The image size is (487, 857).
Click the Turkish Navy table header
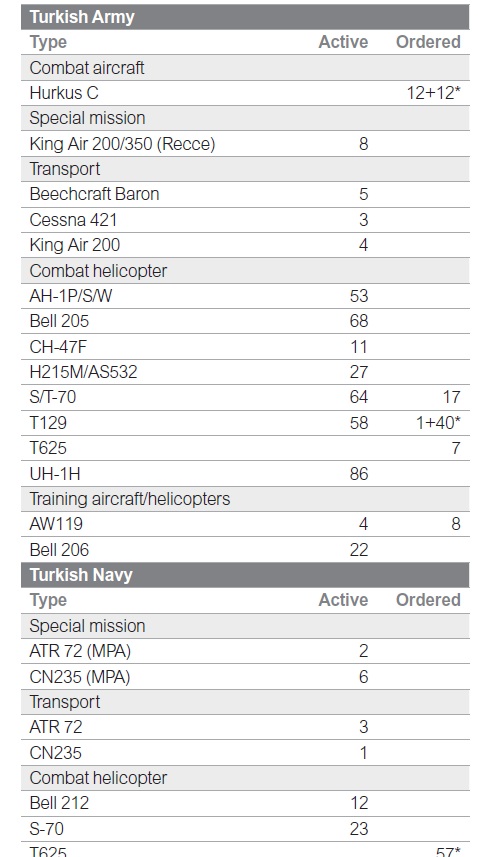point(245,575)
